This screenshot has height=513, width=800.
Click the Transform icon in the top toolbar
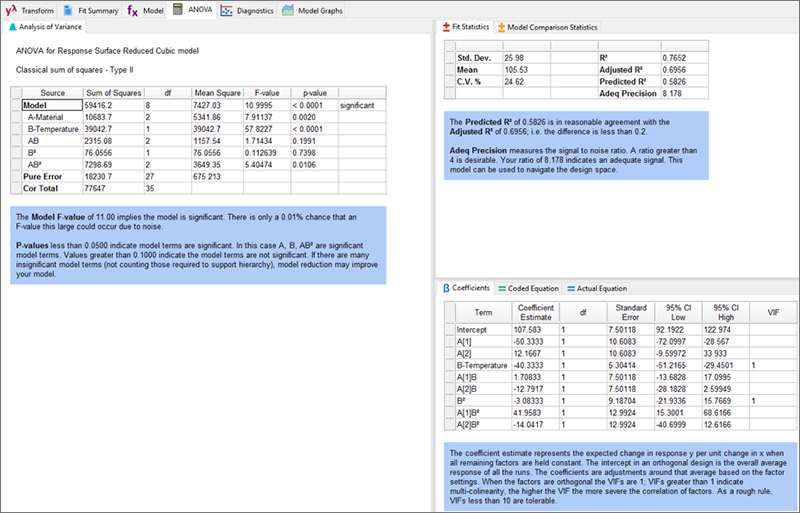(x=11, y=9)
